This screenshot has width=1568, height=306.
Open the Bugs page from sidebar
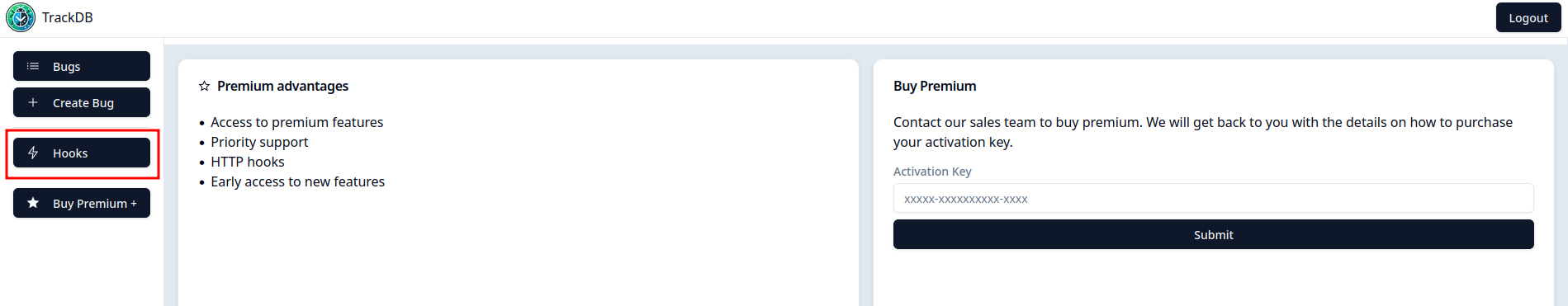[x=82, y=66]
